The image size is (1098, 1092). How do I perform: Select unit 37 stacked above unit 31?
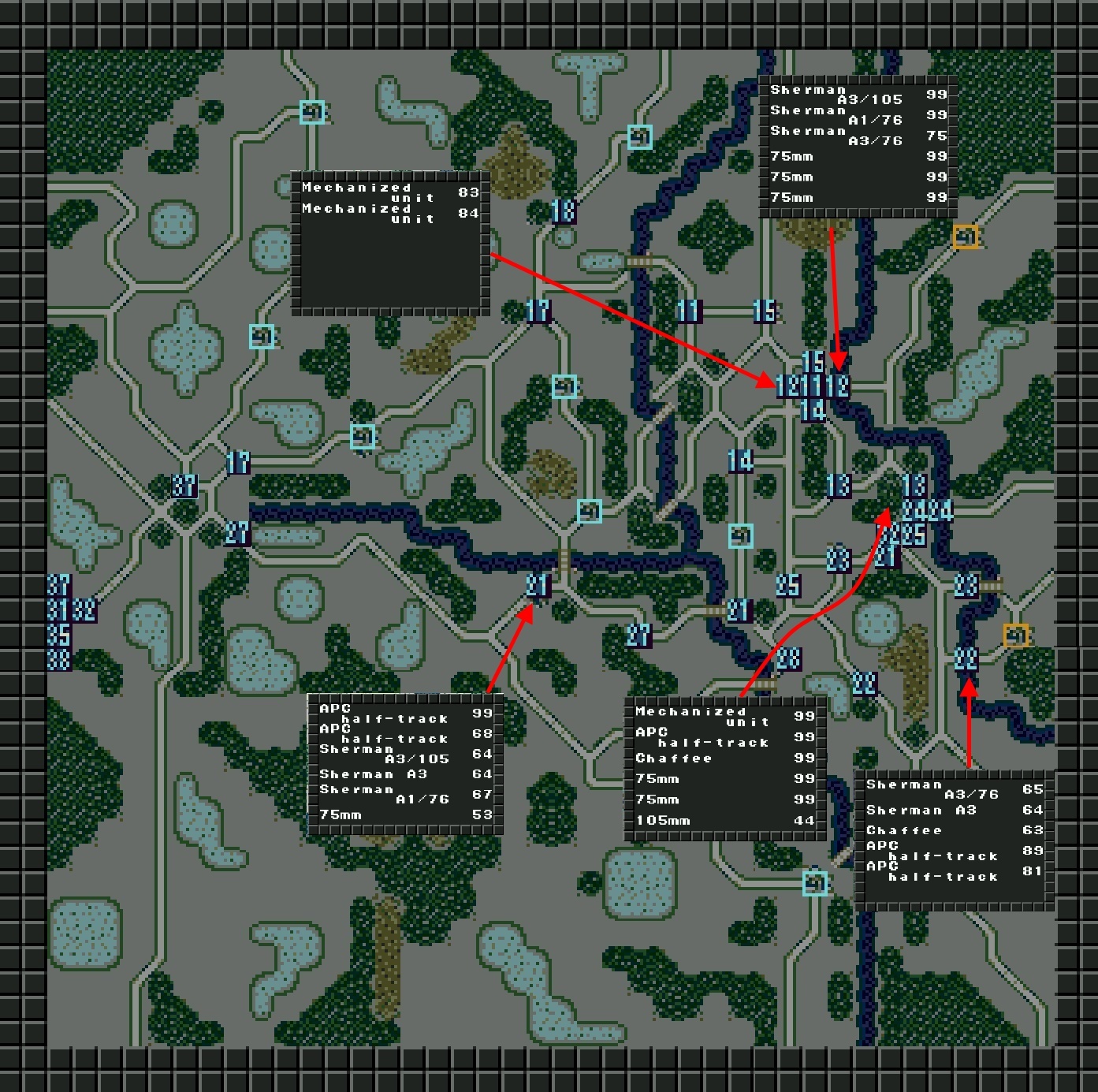coord(59,586)
